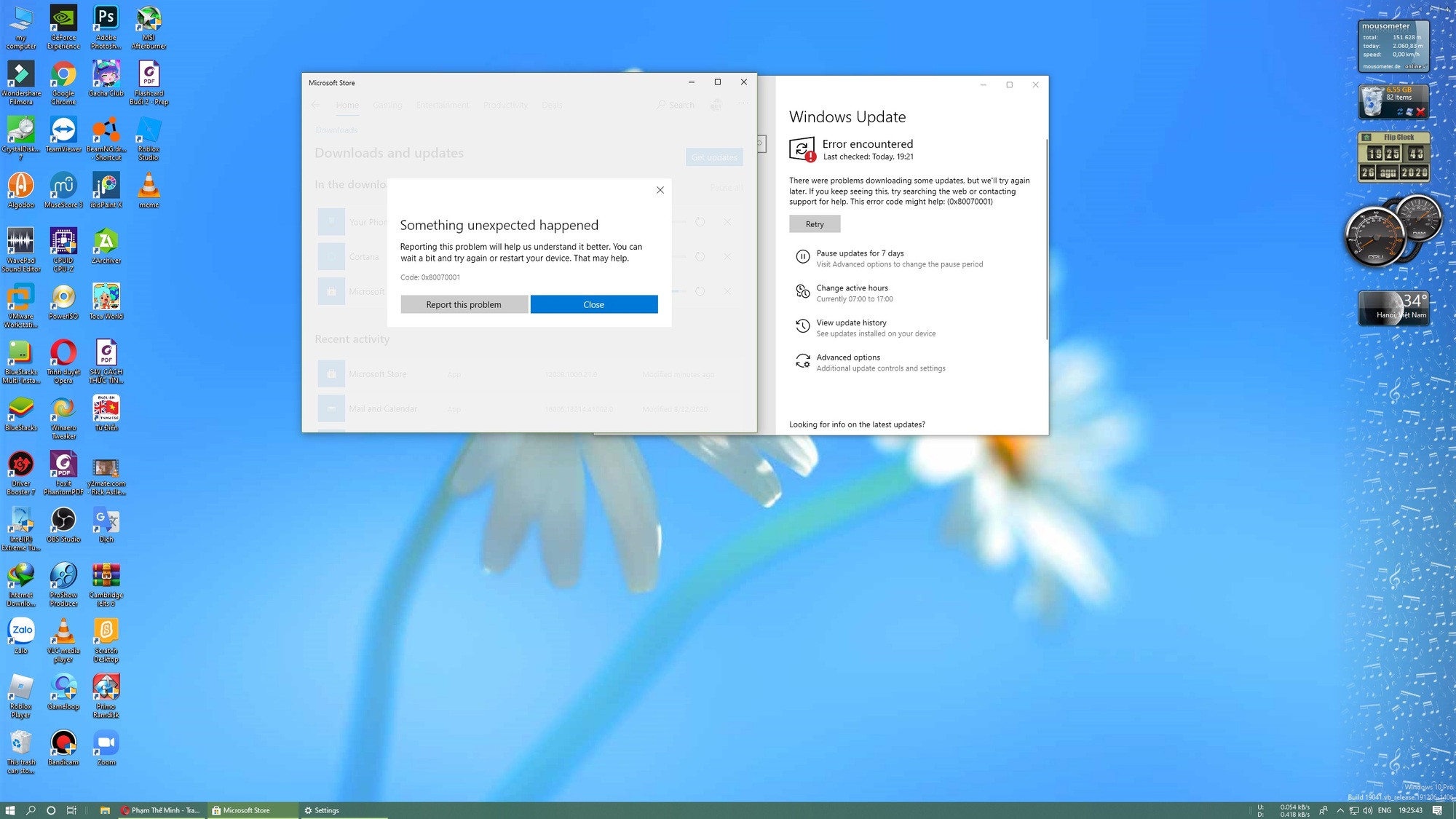
Task: Open Foxit PhantomPDF desktop icon
Action: click(63, 473)
